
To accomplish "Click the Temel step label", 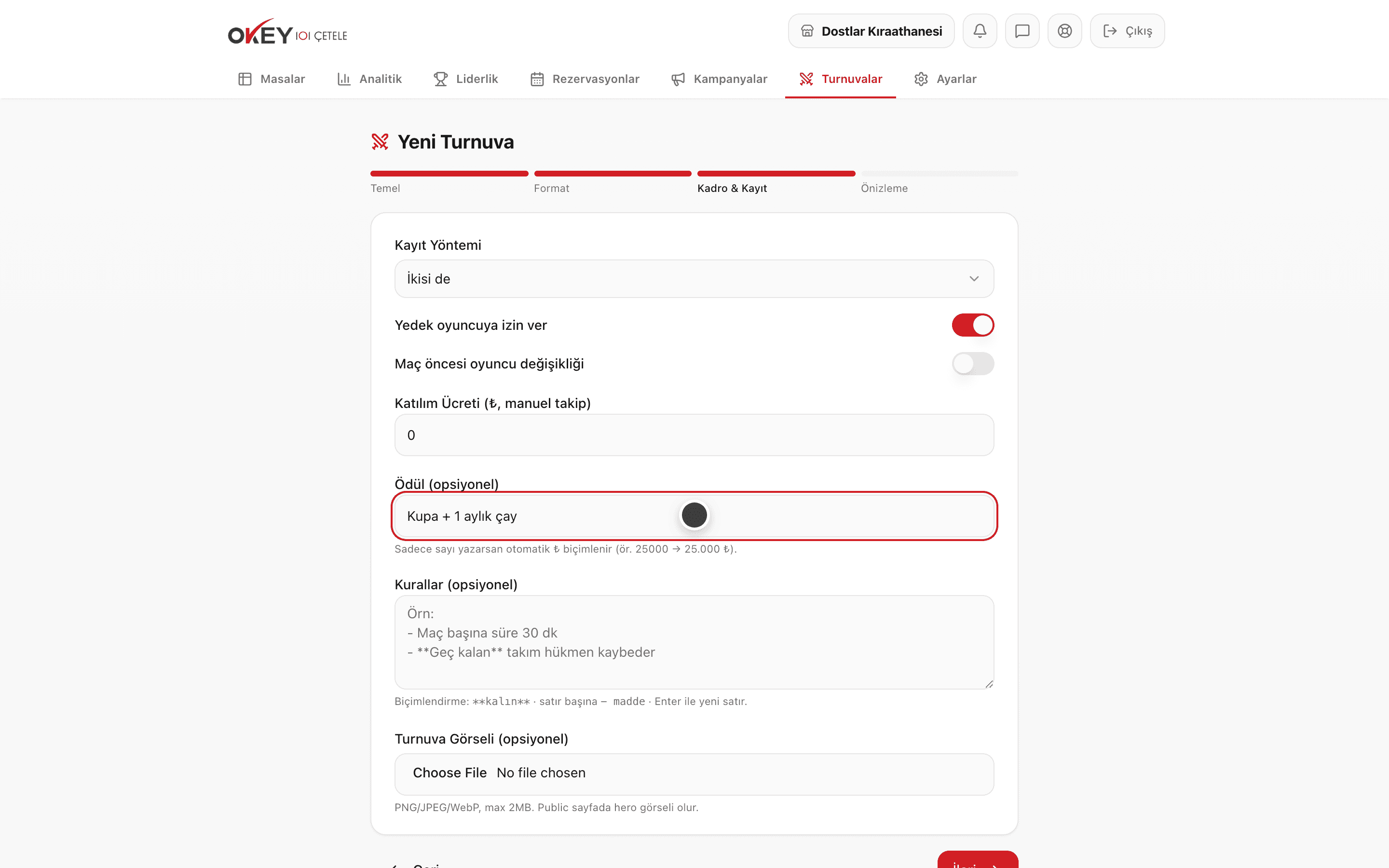I will click(385, 188).
